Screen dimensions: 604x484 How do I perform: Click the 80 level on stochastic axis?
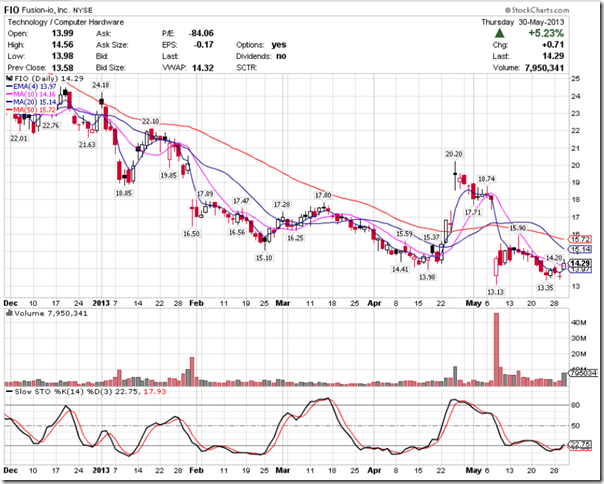[x=575, y=405]
